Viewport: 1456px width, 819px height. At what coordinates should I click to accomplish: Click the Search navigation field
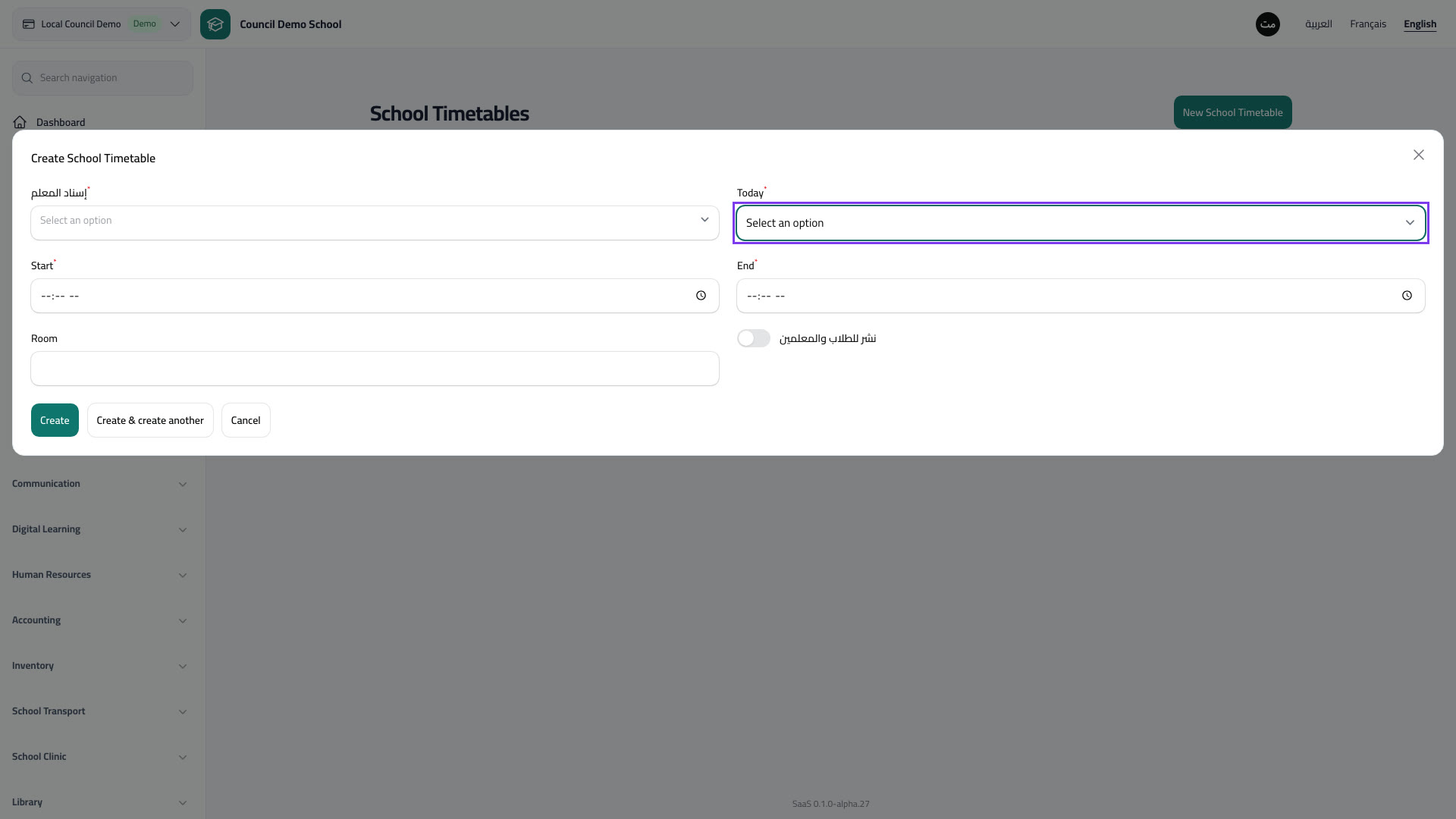pyautogui.click(x=102, y=78)
